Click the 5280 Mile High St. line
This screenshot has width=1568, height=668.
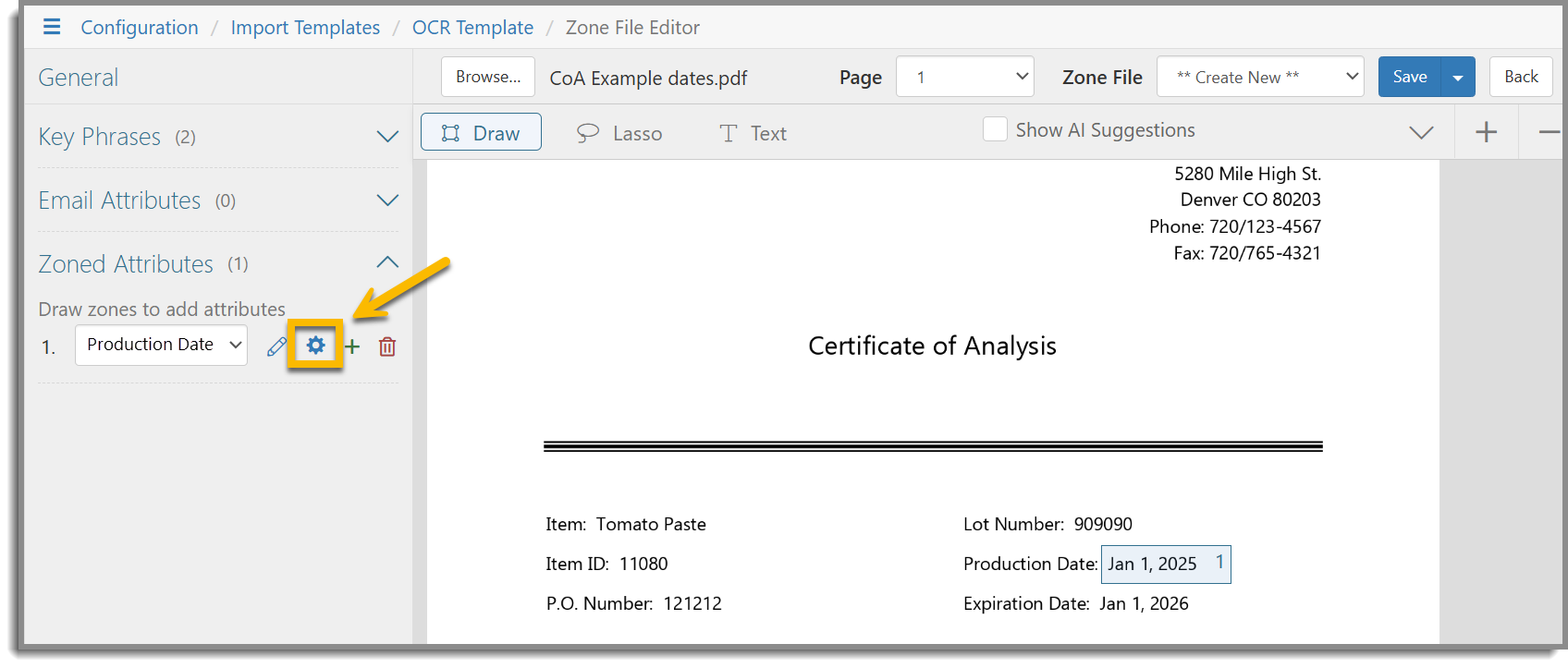(x=1247, y=174)
